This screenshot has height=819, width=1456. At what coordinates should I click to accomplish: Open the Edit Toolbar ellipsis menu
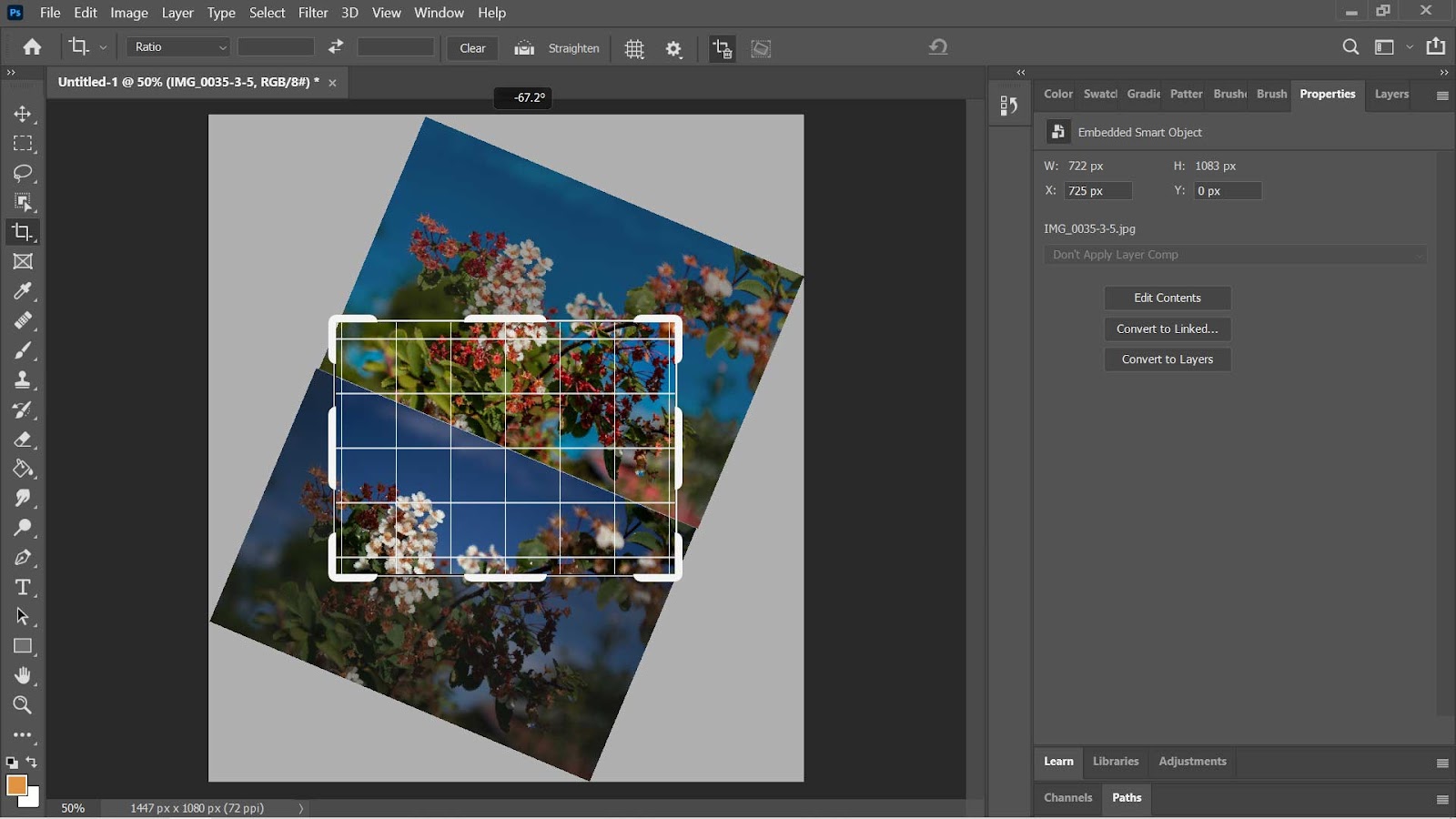[x=23, y=734]
